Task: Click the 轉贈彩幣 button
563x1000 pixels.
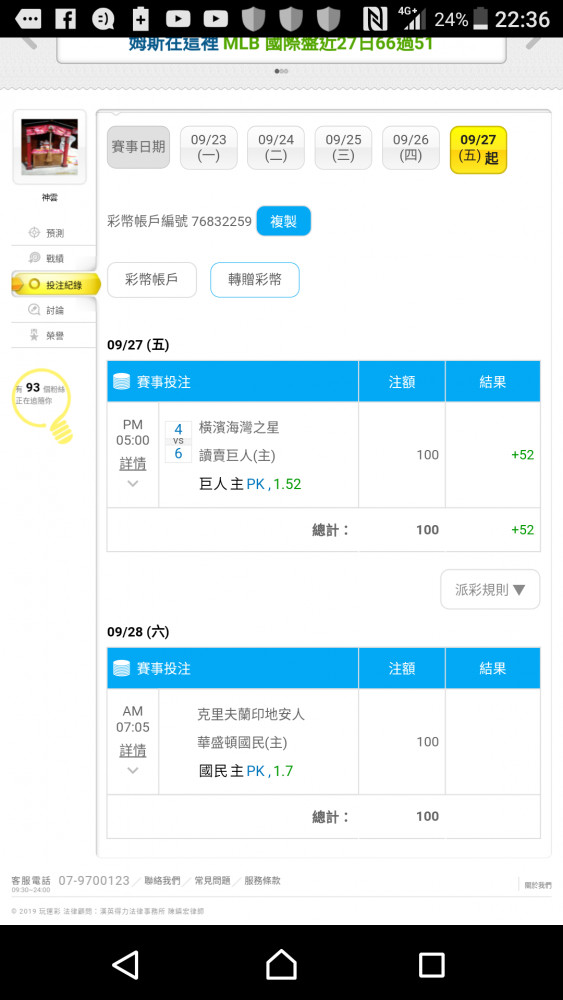Action: click(x=255, y=280)
